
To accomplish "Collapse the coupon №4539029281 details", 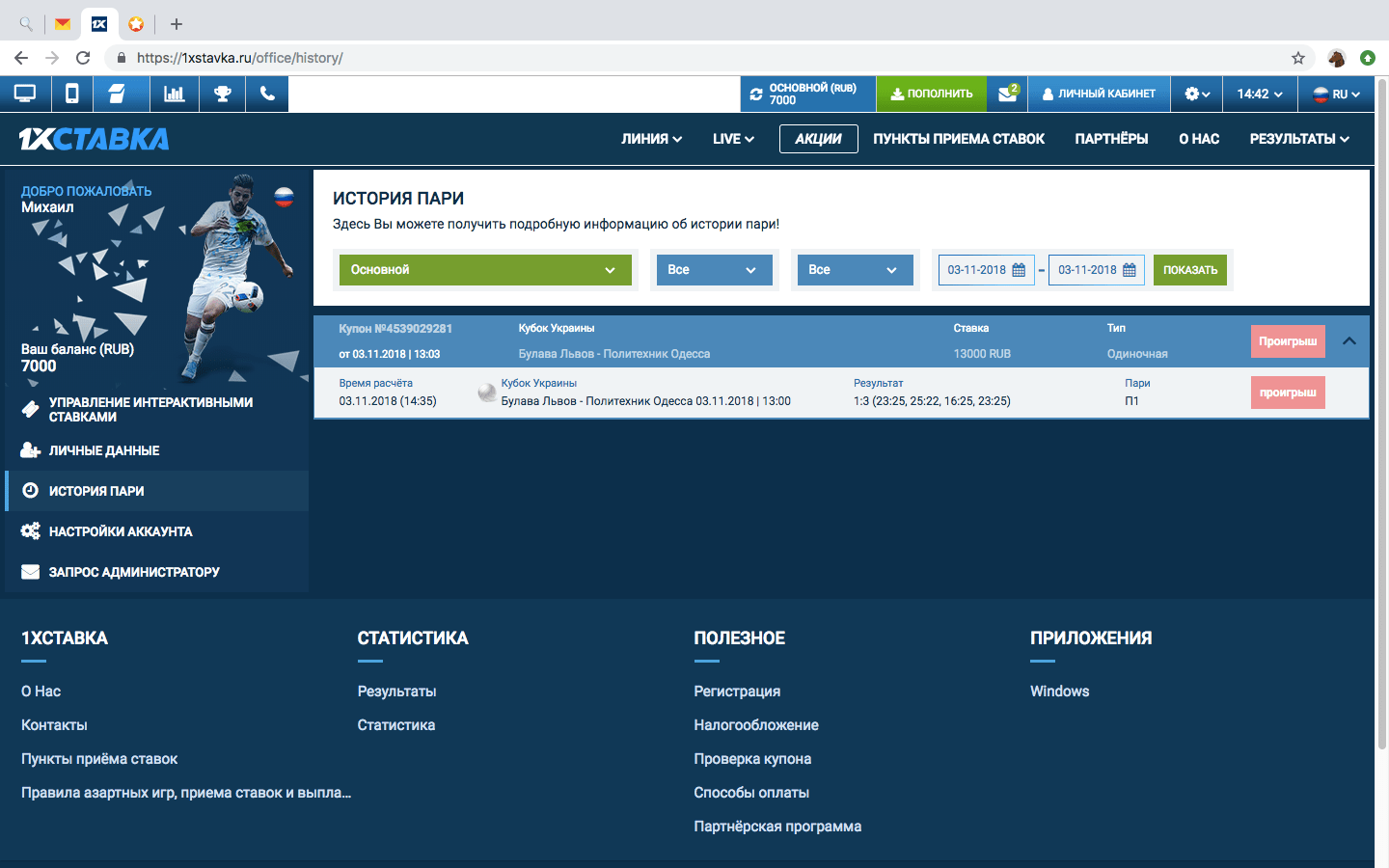I will pyautogui.click(x=1349, y=341).
